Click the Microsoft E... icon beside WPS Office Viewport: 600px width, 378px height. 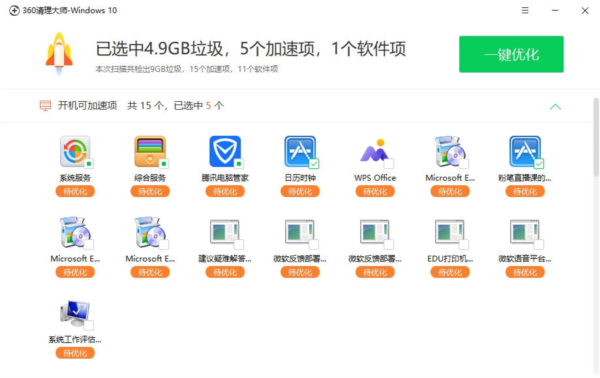pyautogui.click(x=450, y=151)
